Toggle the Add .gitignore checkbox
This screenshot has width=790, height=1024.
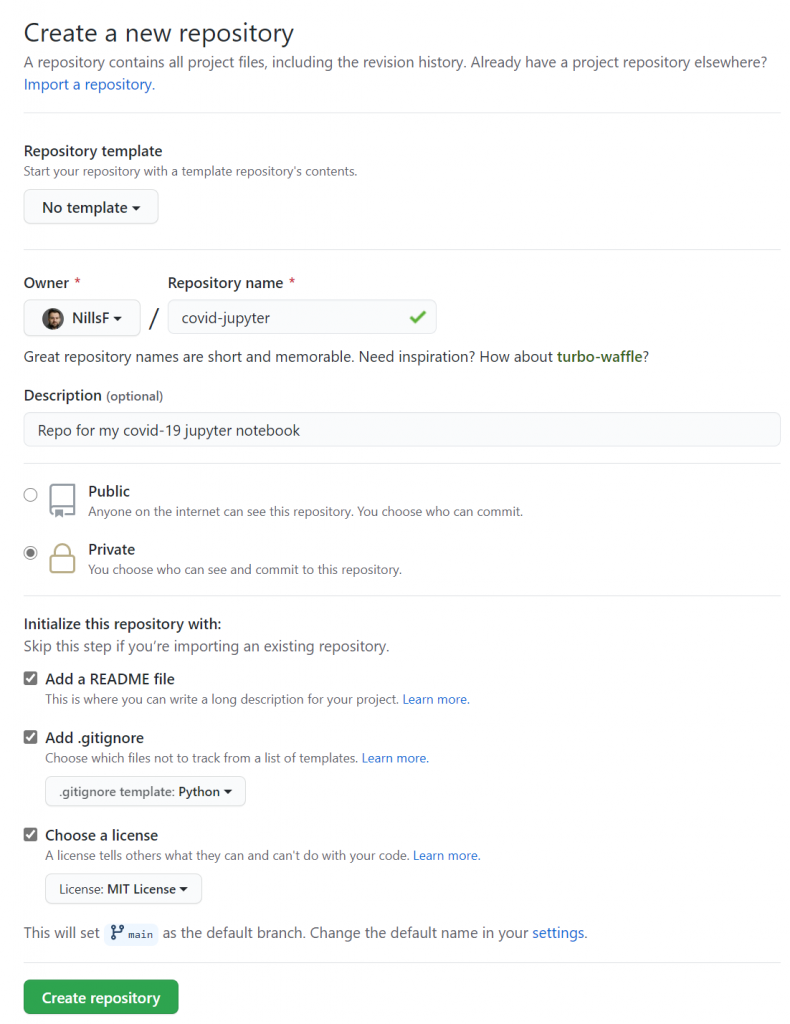[x=31, y=737]
